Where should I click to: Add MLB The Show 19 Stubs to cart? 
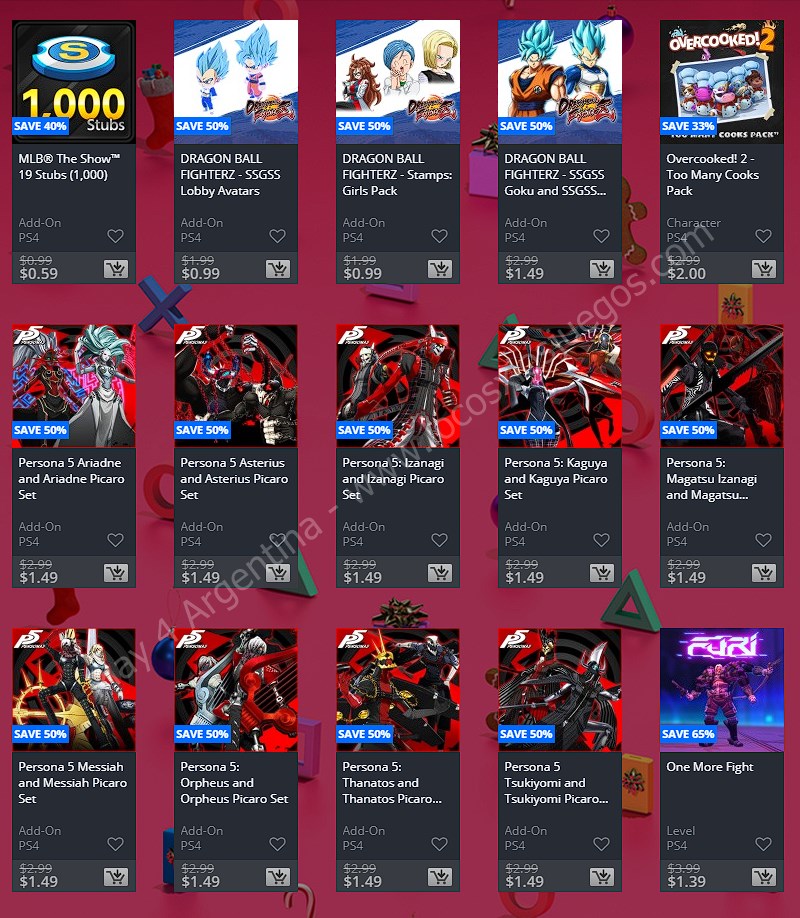coord(116,269)
